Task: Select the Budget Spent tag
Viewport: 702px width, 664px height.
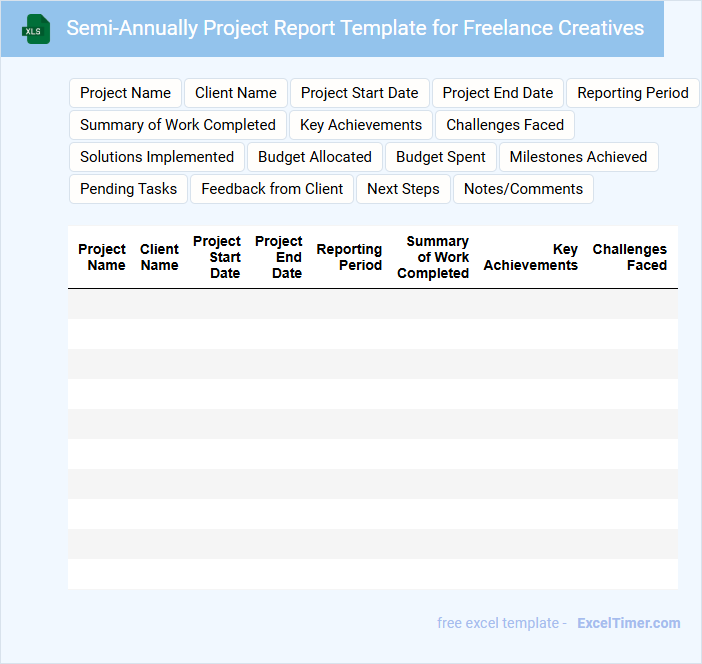Action: [x=441, y=157]
